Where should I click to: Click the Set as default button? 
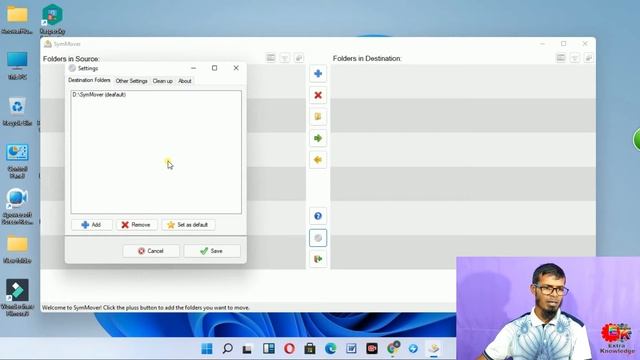tap(188, 225)
